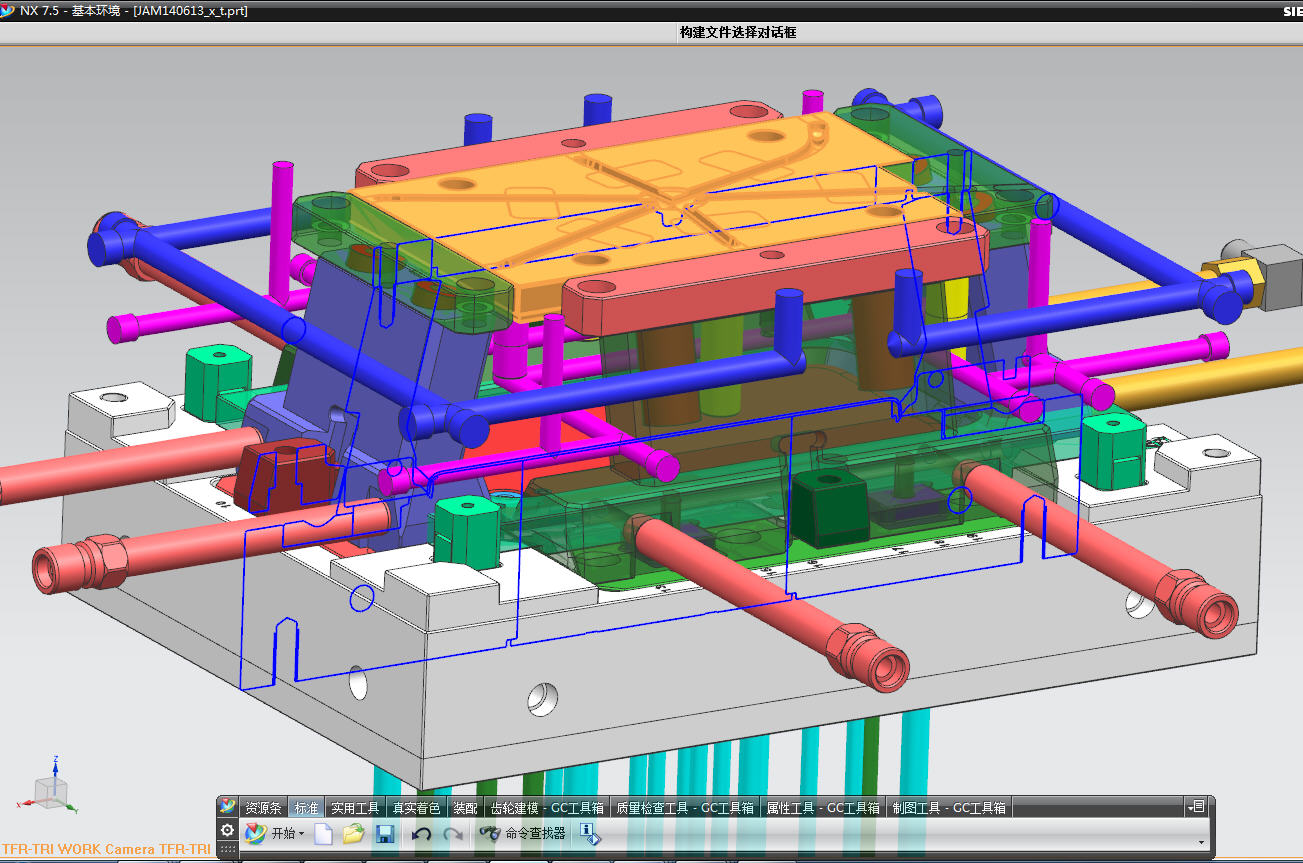The image size is (1303, 863).
Task: Click the Open folder icon
Action: pyautogui.click(x=353, y=833)
